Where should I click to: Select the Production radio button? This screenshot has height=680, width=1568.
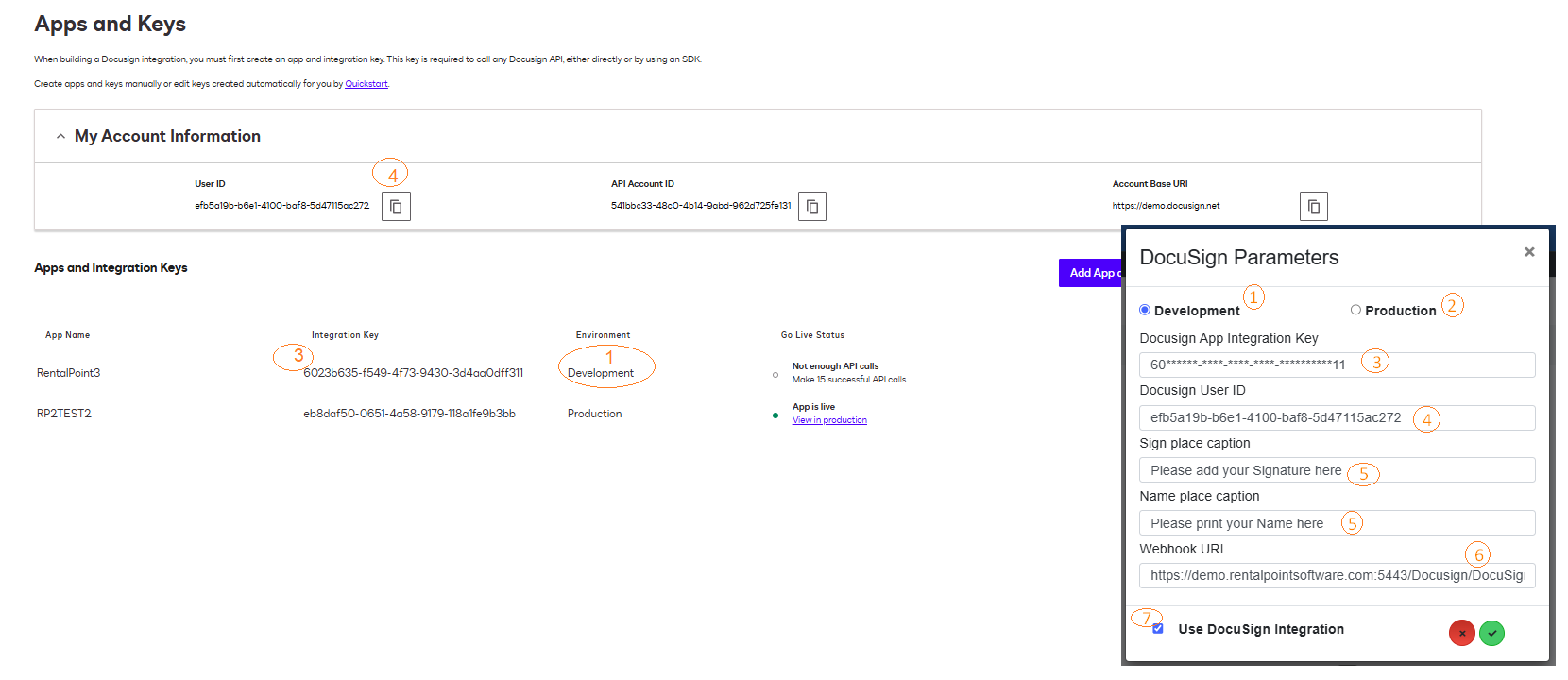coord(1355,310)
